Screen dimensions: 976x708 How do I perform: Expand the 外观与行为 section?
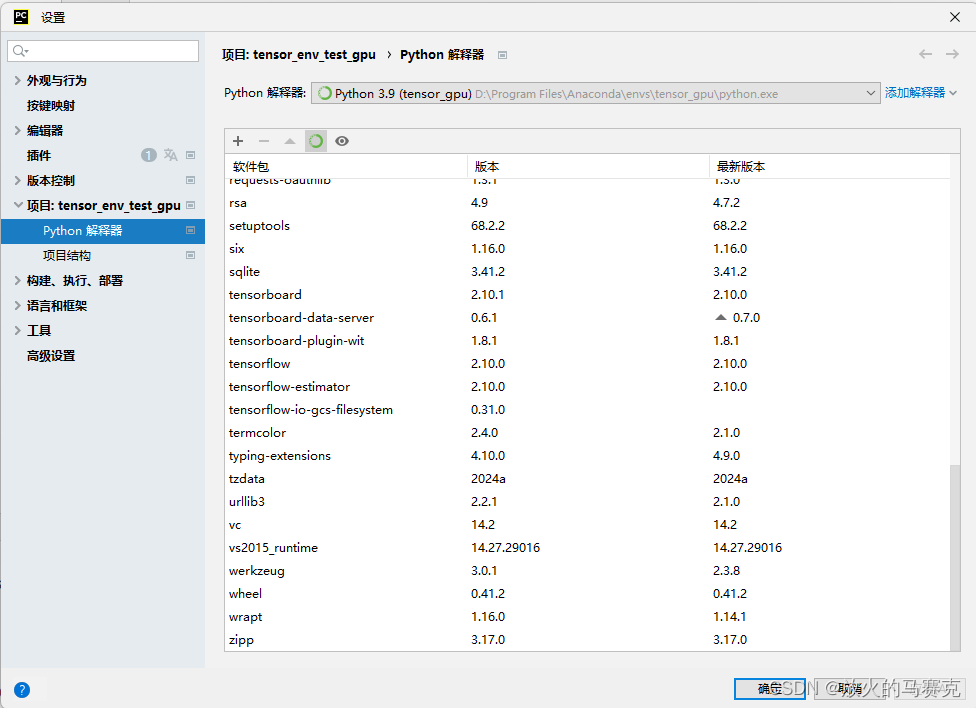(17, 80)
